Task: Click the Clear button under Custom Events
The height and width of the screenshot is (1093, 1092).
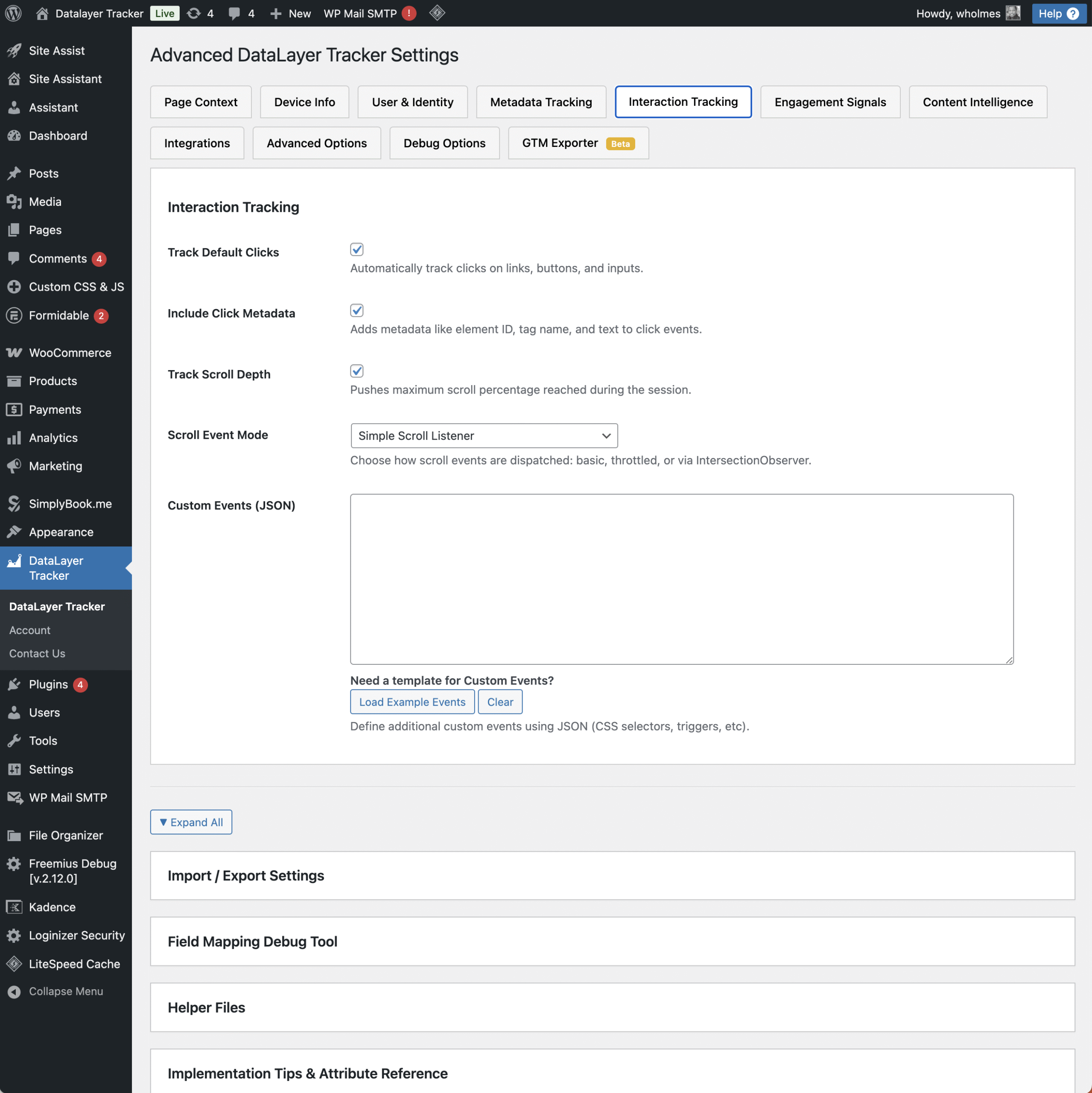Action: coord(500,701)
